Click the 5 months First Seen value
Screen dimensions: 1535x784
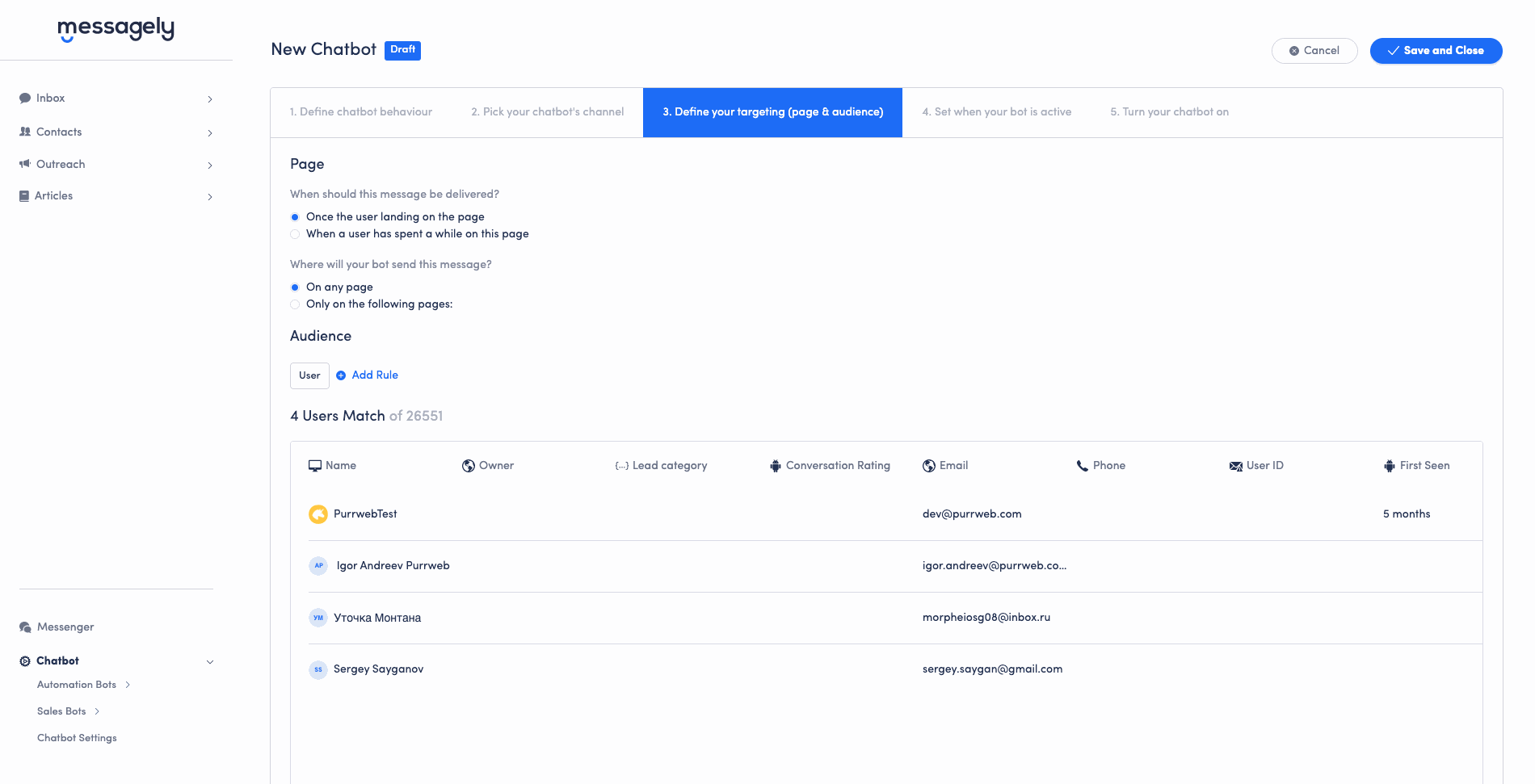(x=1407, y=514)
